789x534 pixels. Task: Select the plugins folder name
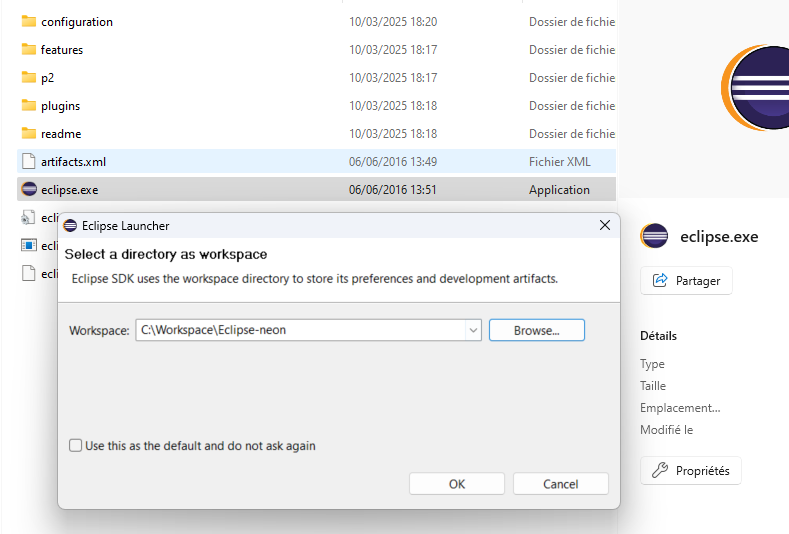[60, 106]
